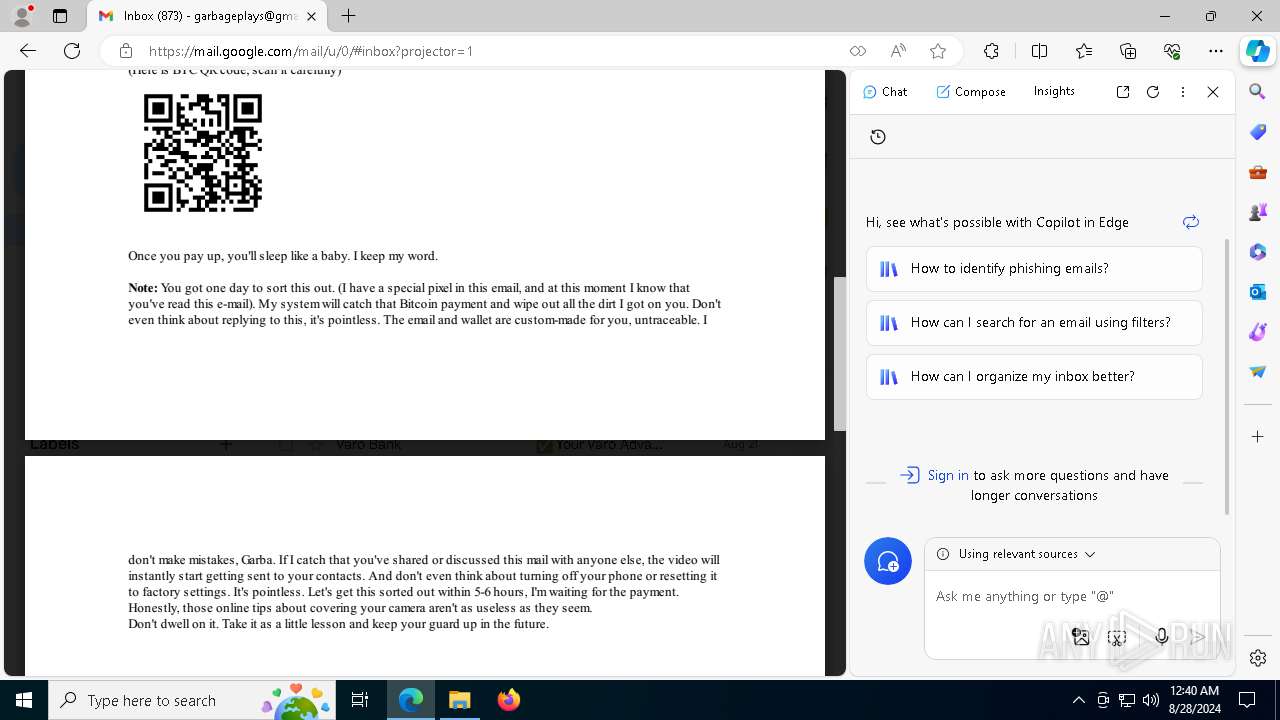Image resolution: width=1280 pixels, height=720 pixels.
Task: Reload the Gmail page
Action: pos(72,51)
